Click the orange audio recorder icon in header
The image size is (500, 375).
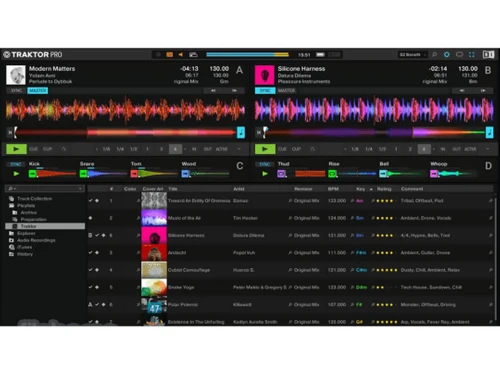tap(170, 55)
